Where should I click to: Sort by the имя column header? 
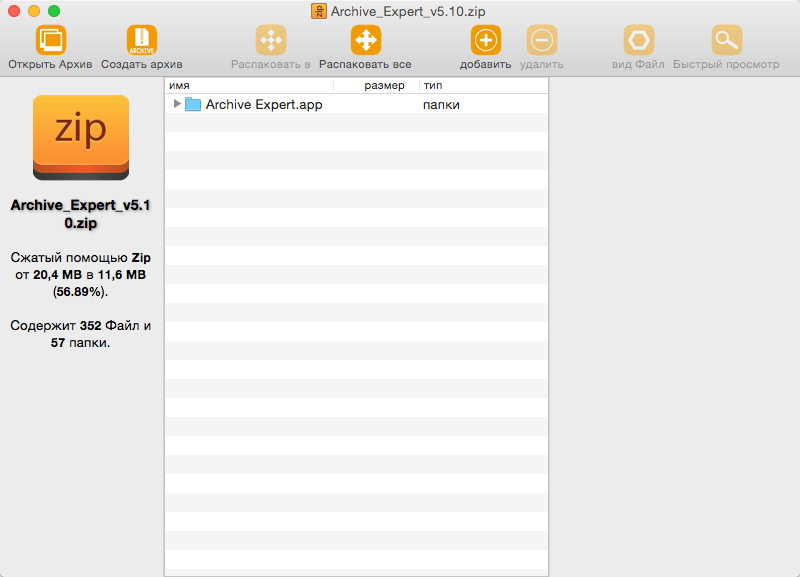click(x=249, y=85)
